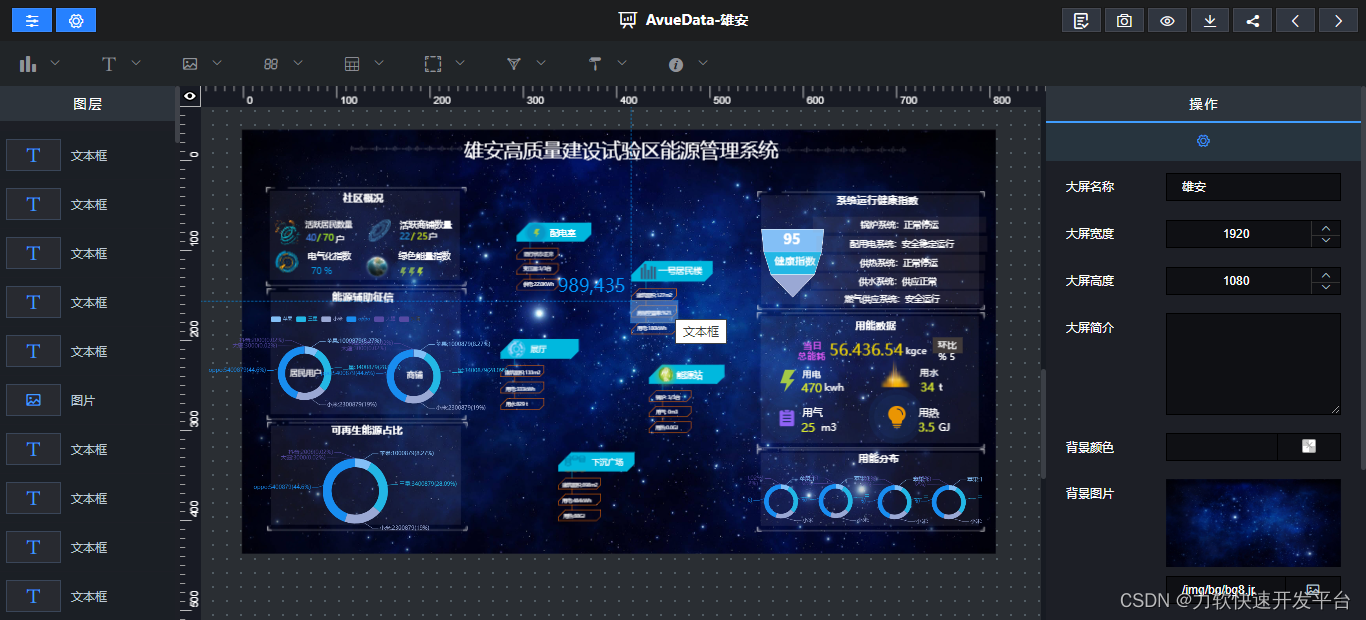Screen dimensions: 1366x620
Task: Click the info circle icon in toolbar
Action: [x=676, y=64]
